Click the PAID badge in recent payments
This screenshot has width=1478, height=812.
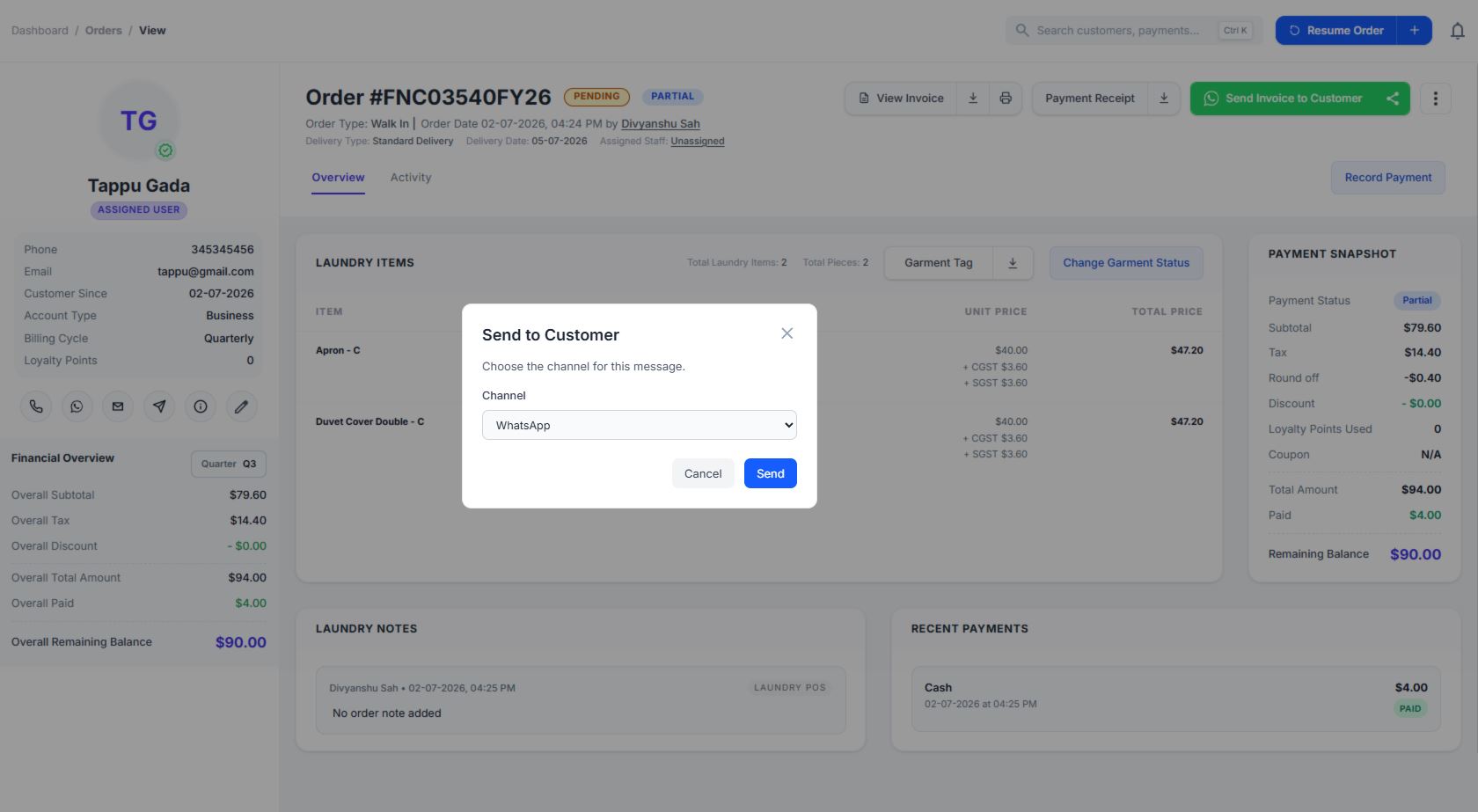pyautogui.click(x=1410, y=708)
